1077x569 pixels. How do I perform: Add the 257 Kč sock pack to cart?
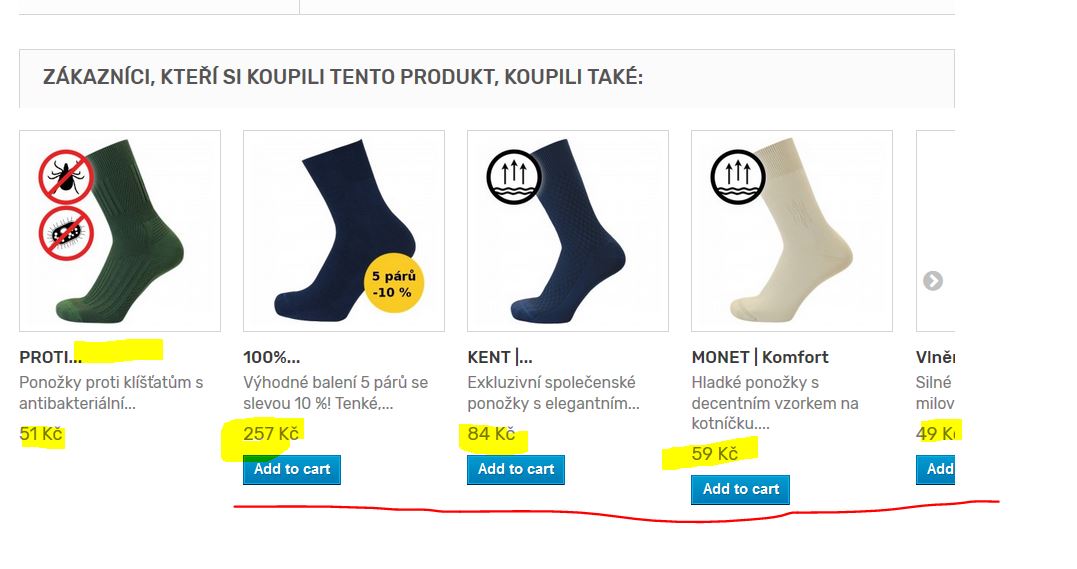tap(292, 469)
